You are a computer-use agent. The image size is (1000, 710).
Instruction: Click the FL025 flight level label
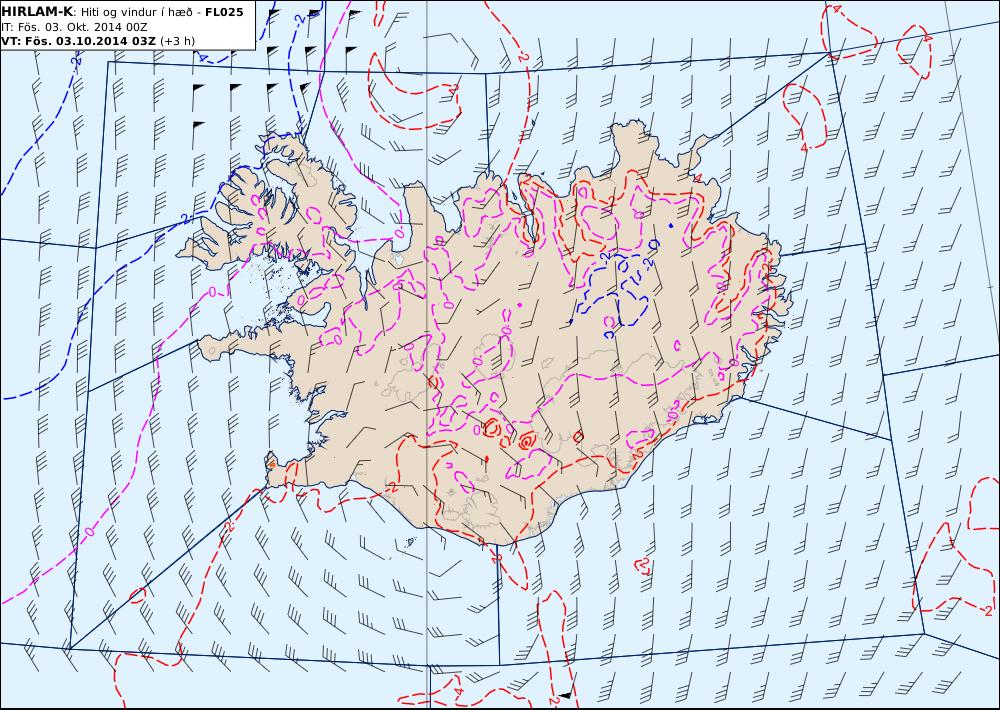pyautogui.click(x=224, y=12)
